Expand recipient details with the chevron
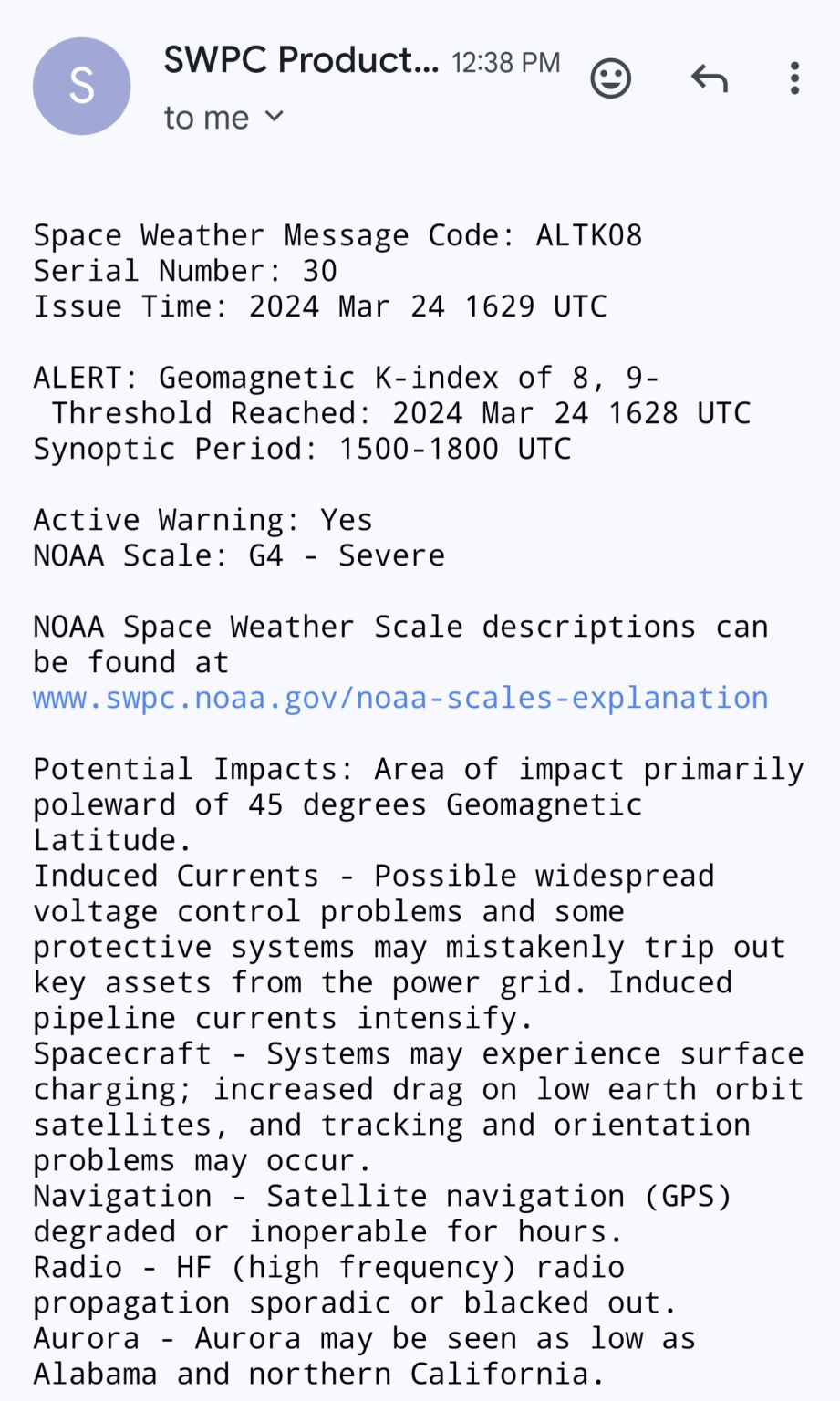The image size is (840, 1401). (x=274, y=117)
